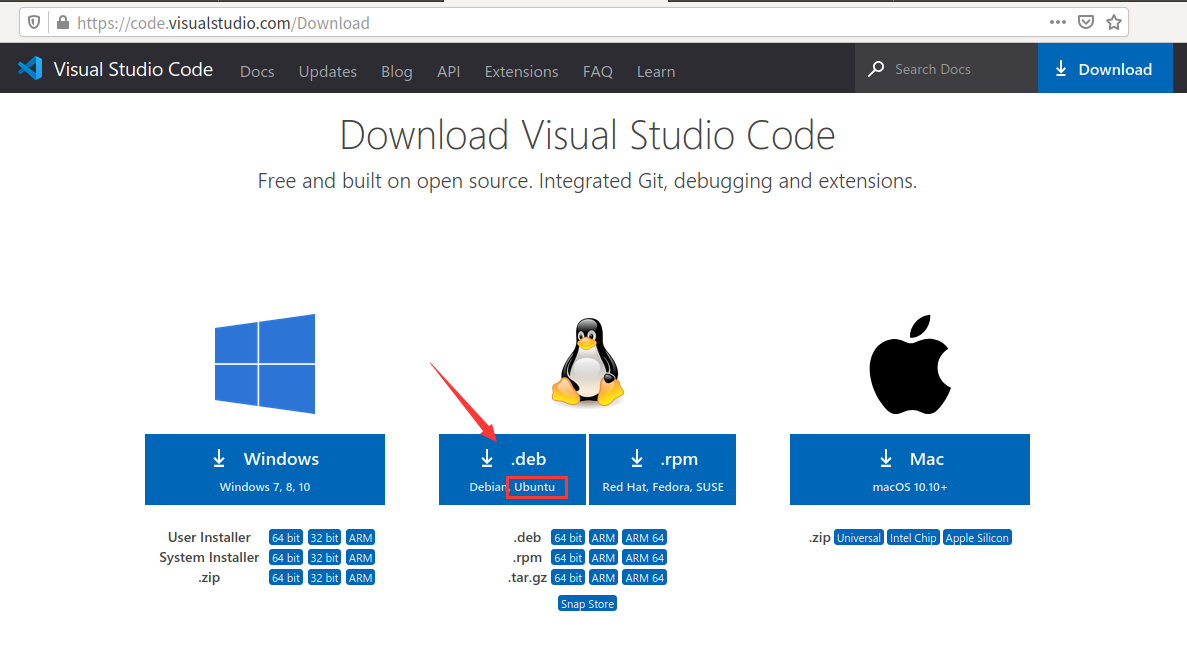Open the browser page actions ellipsis menu
Viewport: 1187px width, 669px height.
pyautogui.click(x=1058, y=23)
